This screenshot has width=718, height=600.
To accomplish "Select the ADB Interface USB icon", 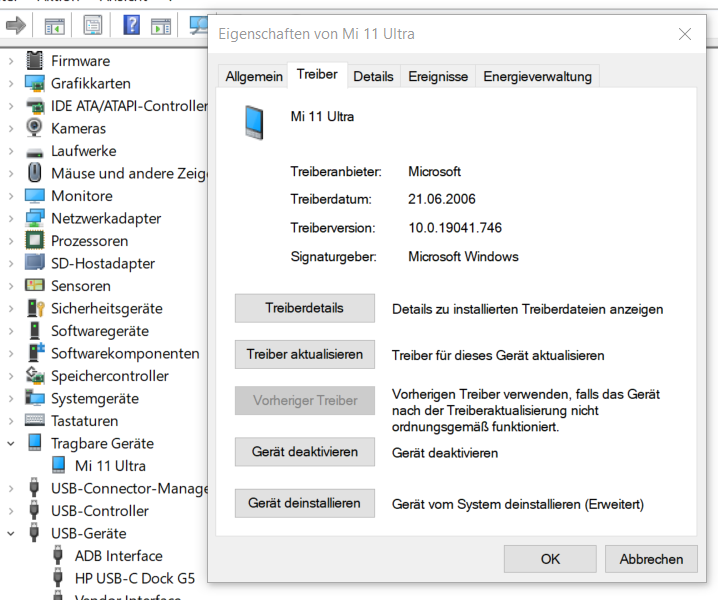I will (x=58, y=555).
